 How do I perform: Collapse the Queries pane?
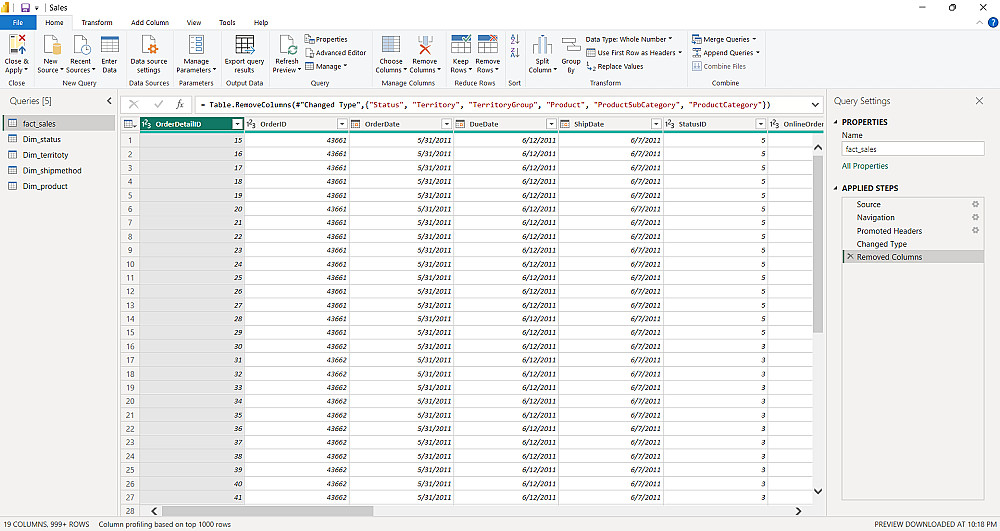(109, 101)
